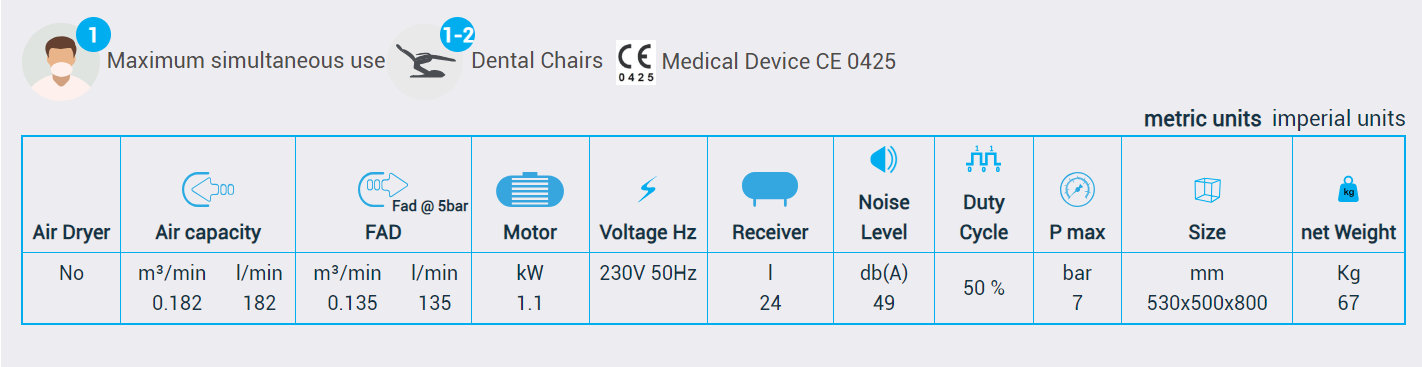Click the dental chair icon
Viewport: 1422px width, 367px height.
[425, 62]
